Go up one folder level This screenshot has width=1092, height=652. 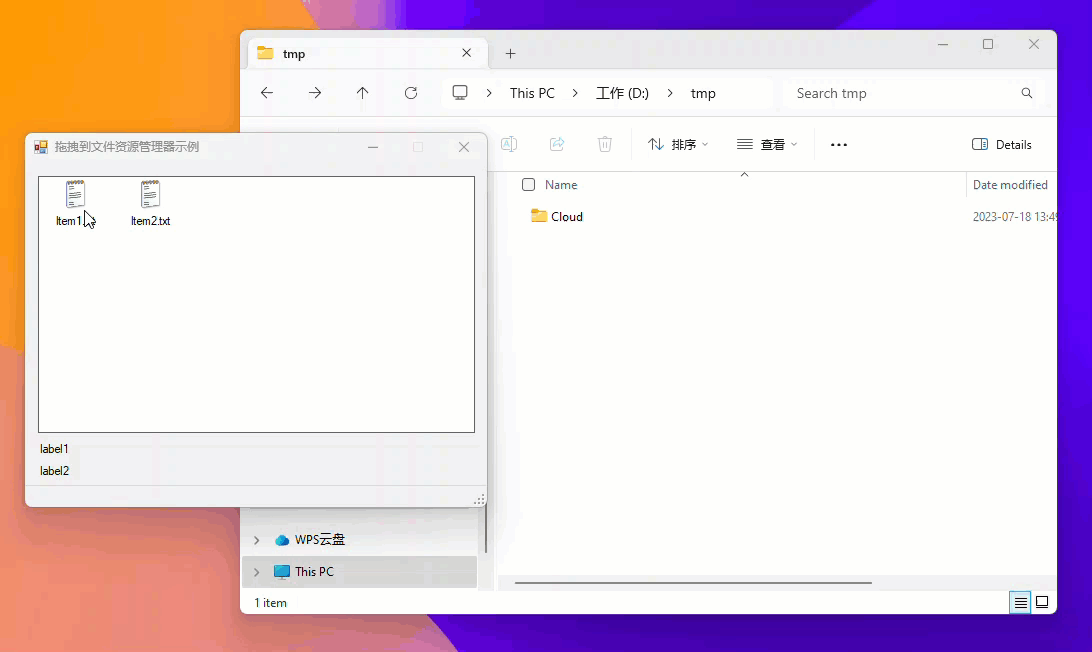point(363,93)
